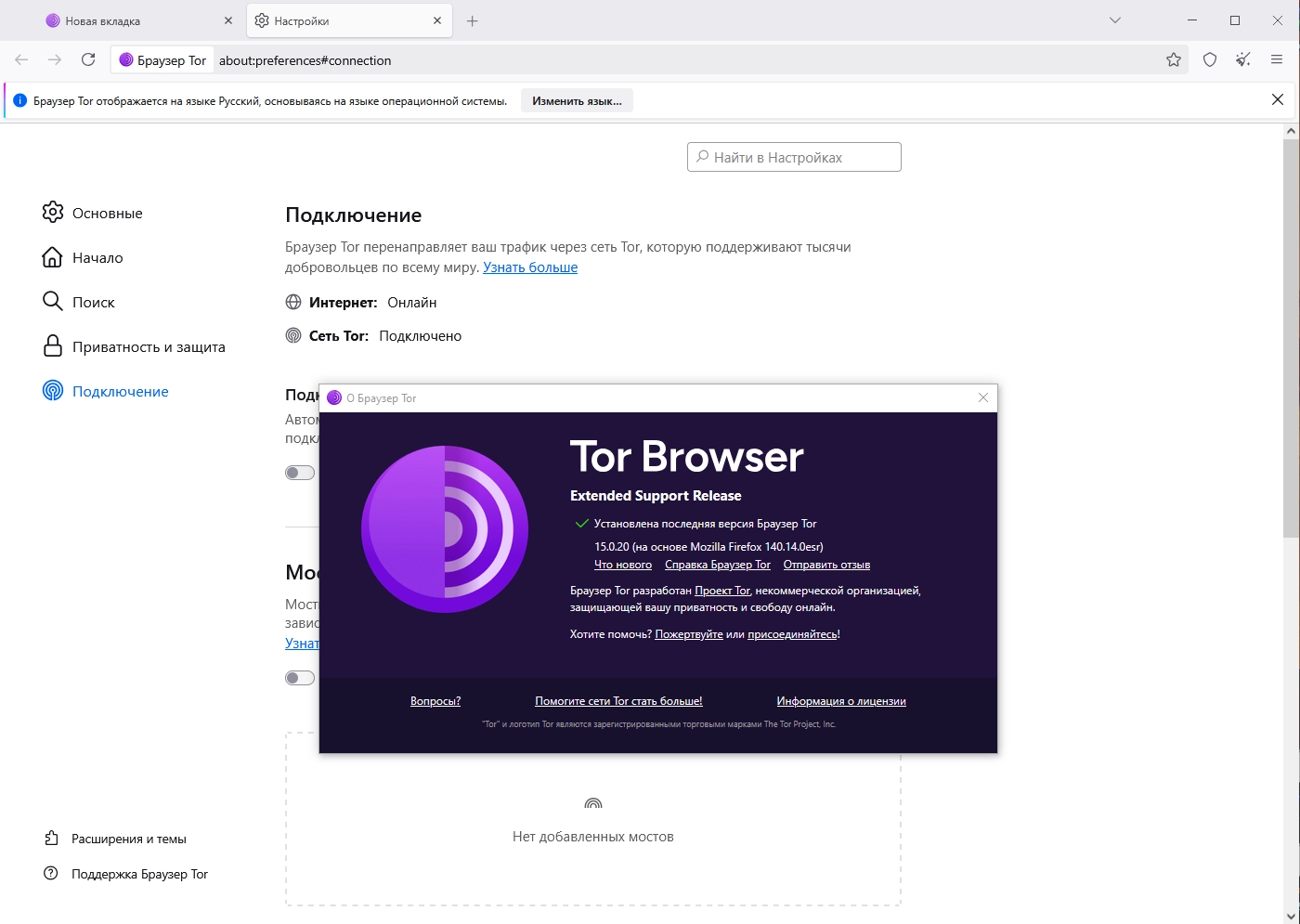
Task: Click the New Identity broom icon
Action: click(x=1243, y=59)
